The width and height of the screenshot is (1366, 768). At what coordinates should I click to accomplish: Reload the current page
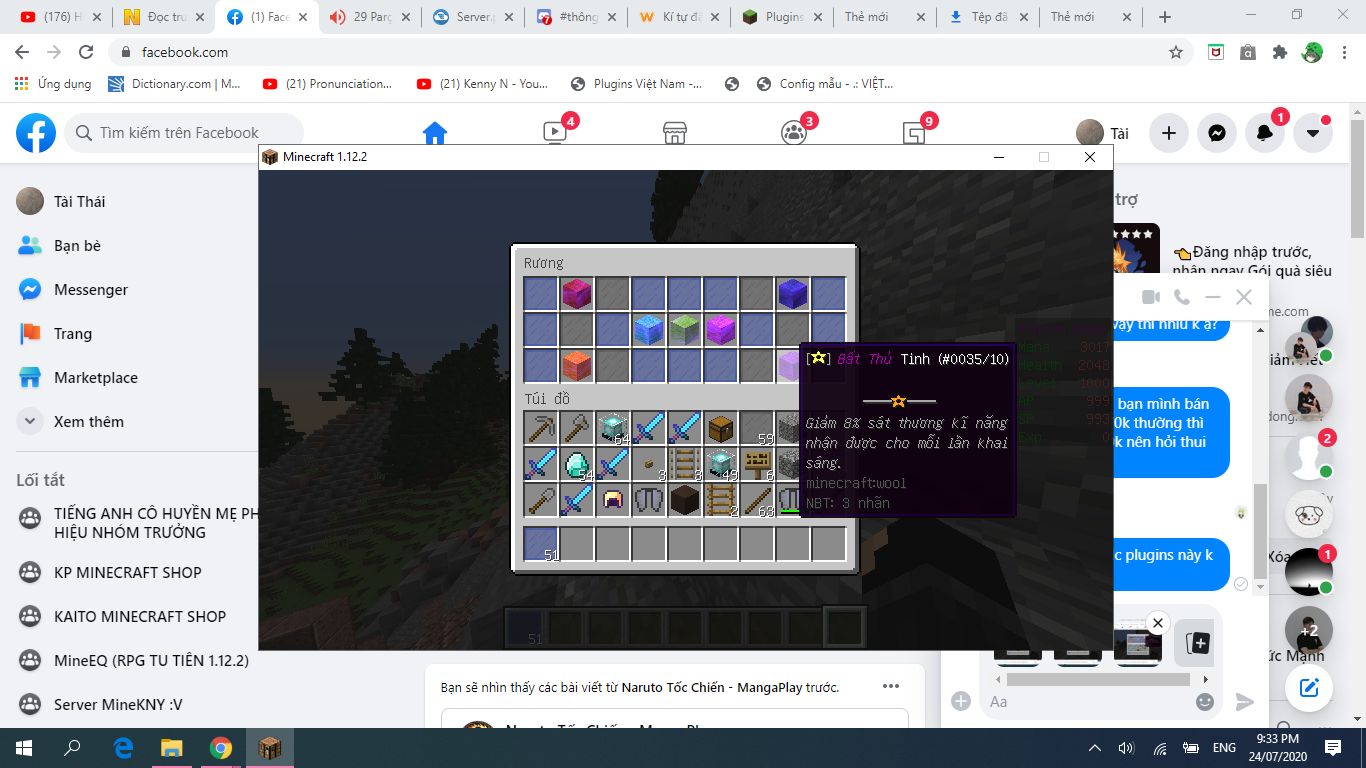pyautogui.click(x=86, y=52)
